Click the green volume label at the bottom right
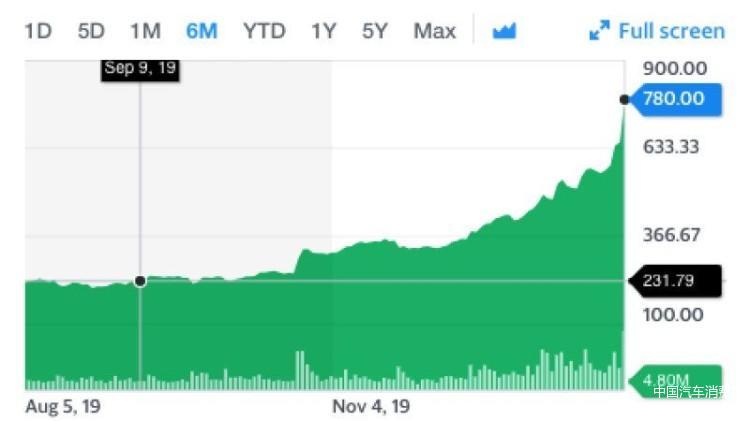The height and width of the screenshot is (421, 750). [676, 381]
